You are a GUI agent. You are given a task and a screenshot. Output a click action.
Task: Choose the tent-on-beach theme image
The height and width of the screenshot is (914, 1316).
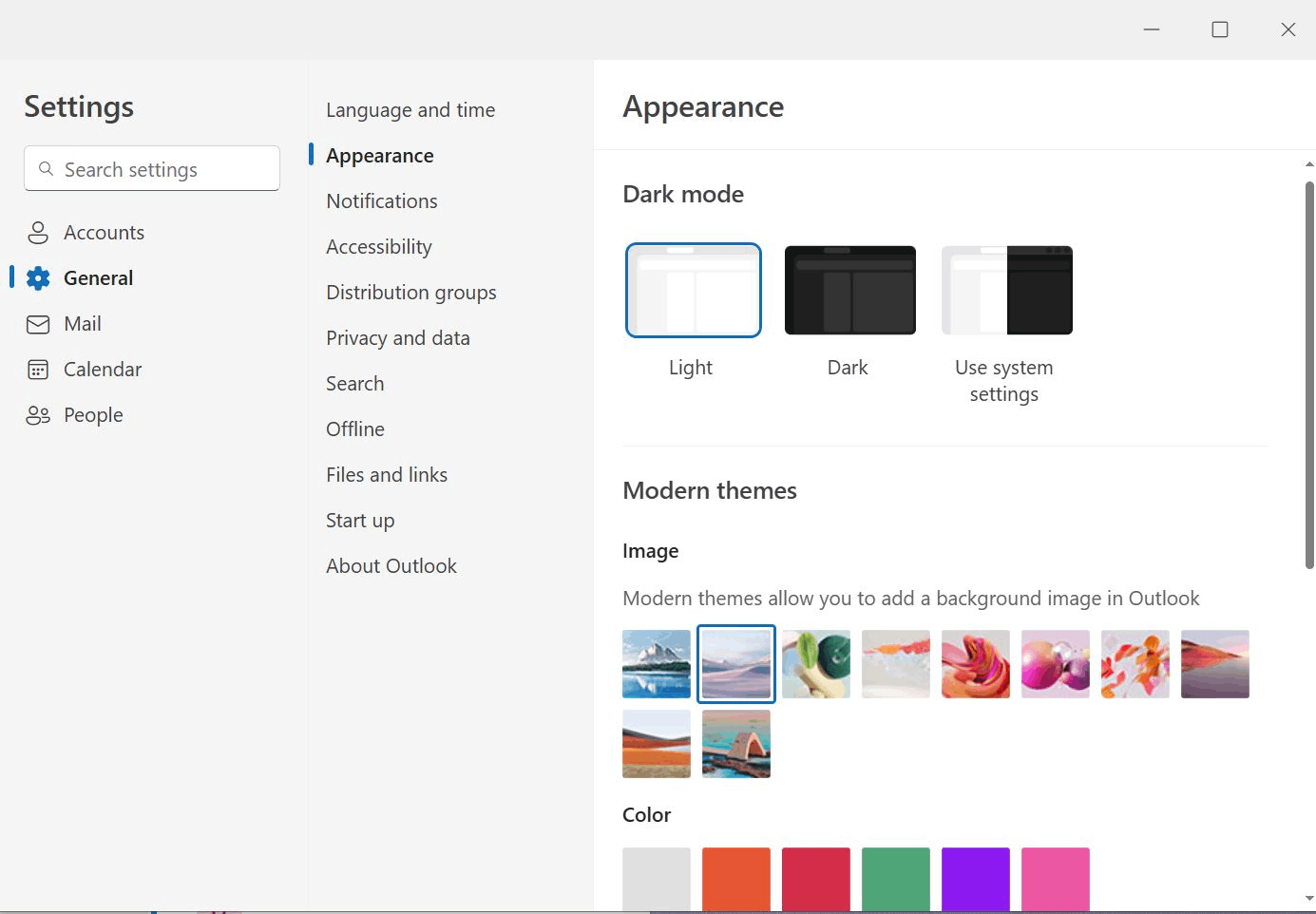735,743
